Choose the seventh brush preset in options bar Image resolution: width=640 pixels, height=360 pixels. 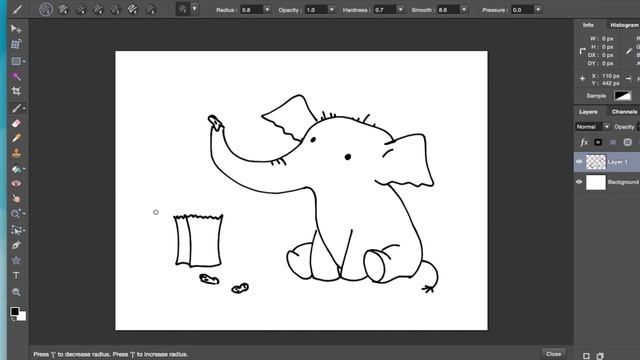pyautogui.click(x=151, y=9)
